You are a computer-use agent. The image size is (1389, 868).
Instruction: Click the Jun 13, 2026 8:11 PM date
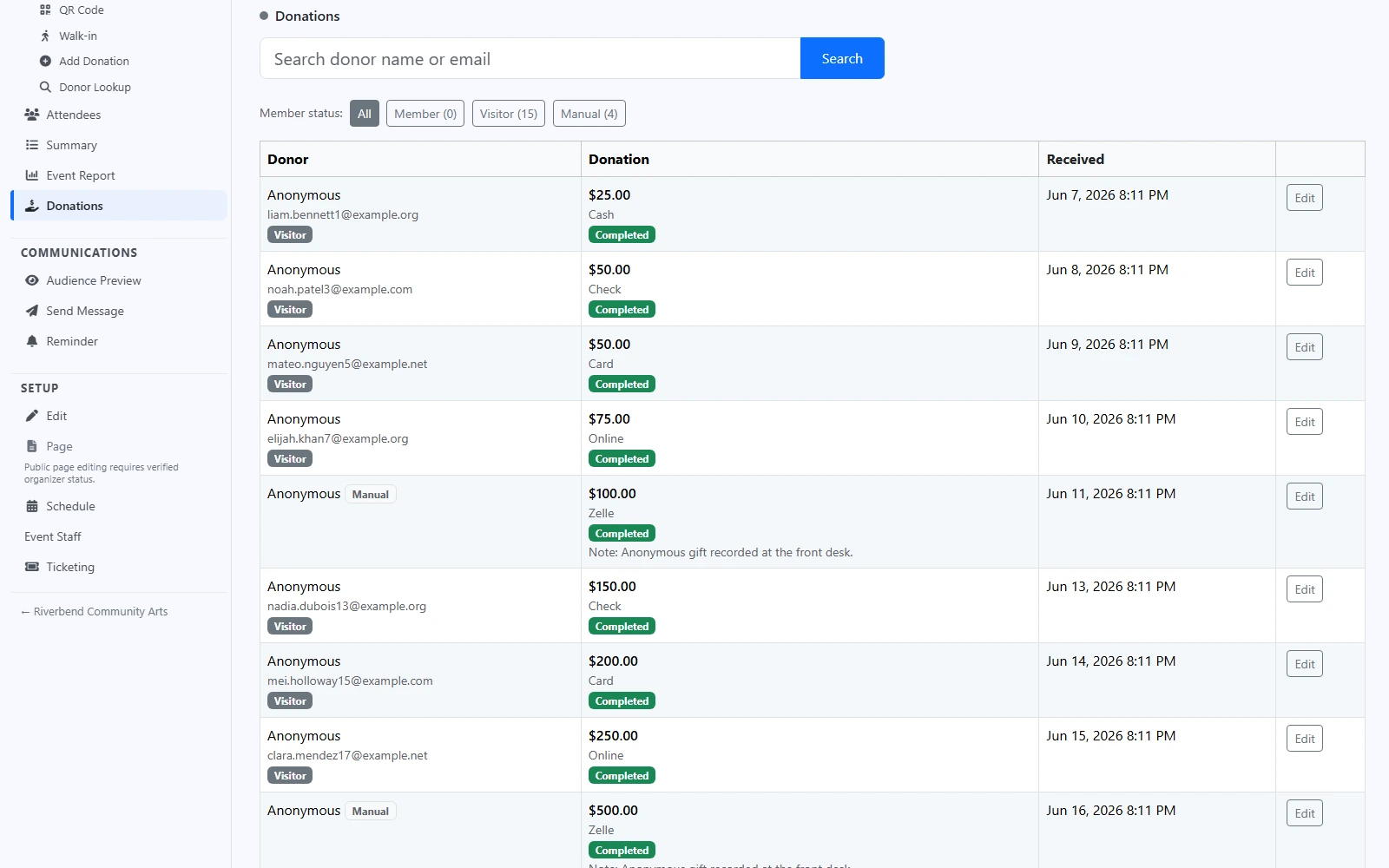pyautogui.click(x=1111, y=587)
